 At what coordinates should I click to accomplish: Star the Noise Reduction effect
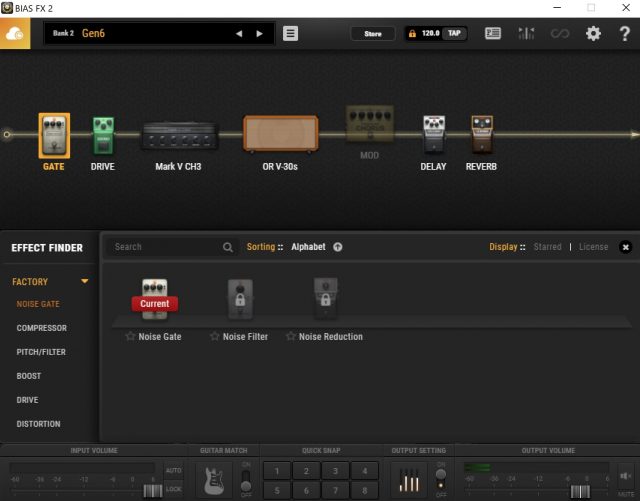(x=291, y=336)
